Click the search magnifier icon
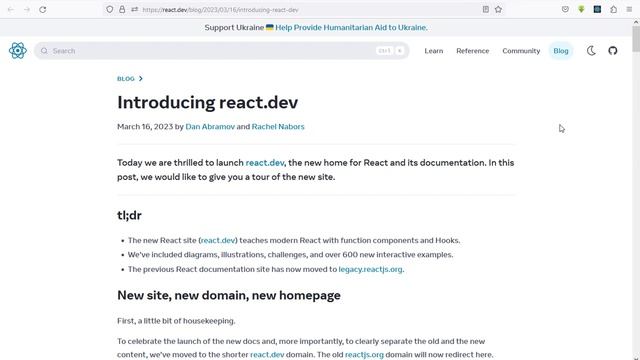The height and width of the screenshot is (360, 640). (x=44, y=51)
